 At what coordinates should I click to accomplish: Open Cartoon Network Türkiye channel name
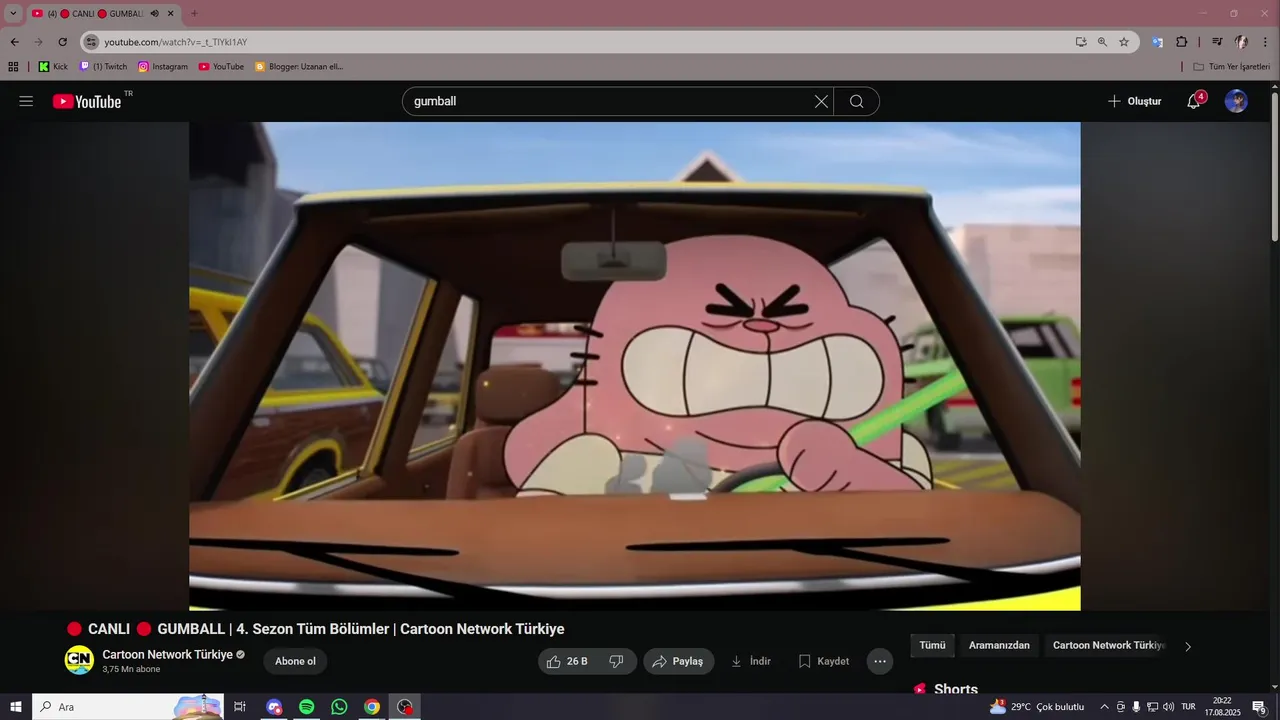[x=167, y=655]
